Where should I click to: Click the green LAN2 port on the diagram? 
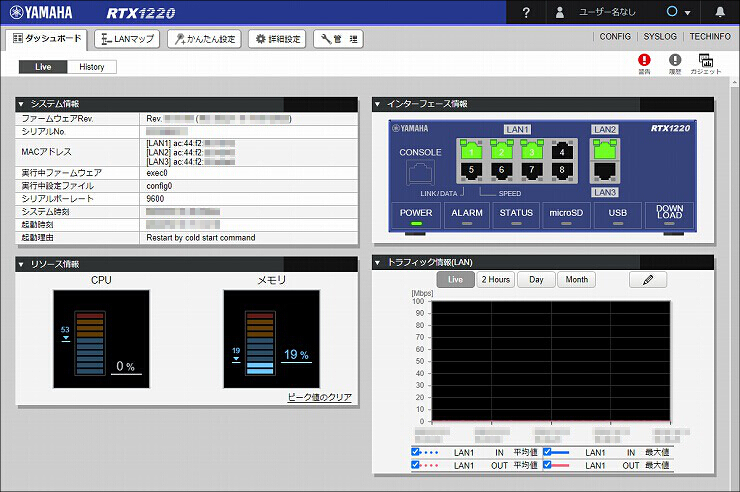click(605, 150)
